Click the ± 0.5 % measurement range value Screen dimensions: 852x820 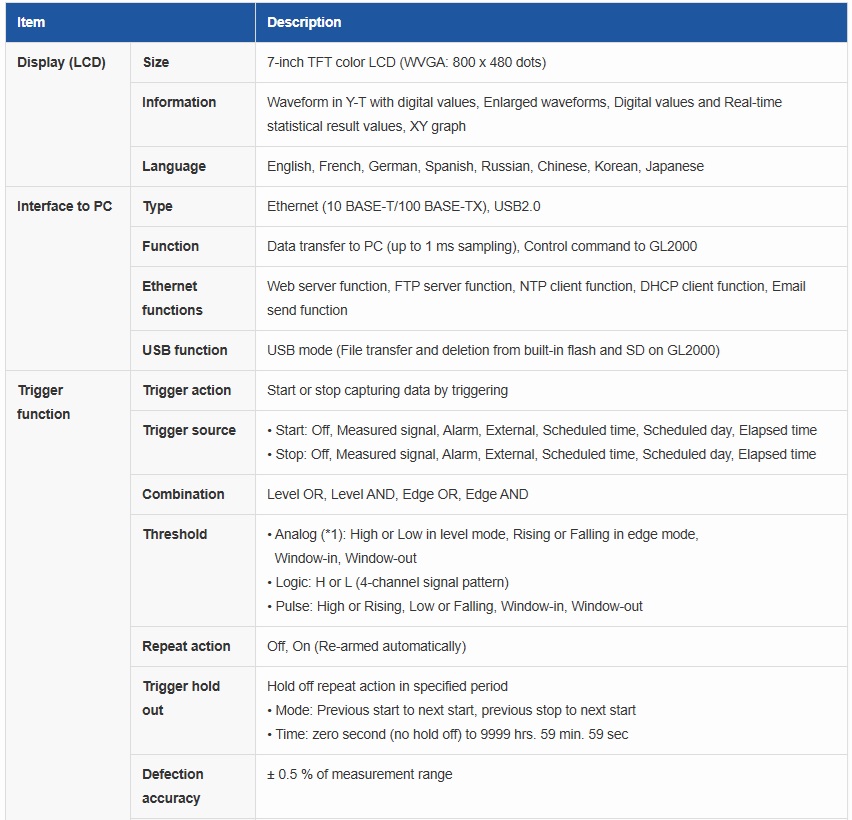click(x=359, y=774)
